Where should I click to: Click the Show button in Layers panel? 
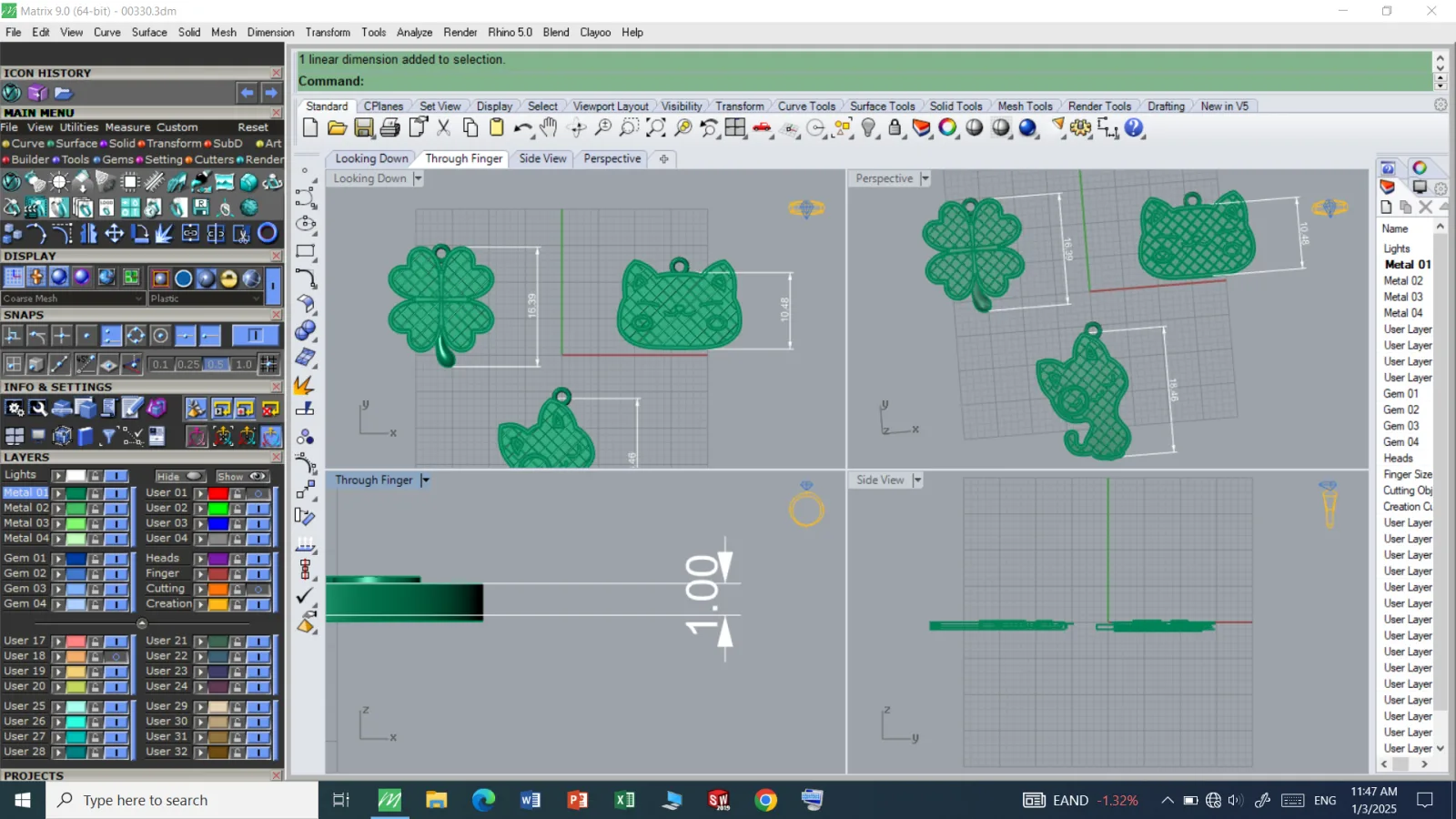click(241, 476)
